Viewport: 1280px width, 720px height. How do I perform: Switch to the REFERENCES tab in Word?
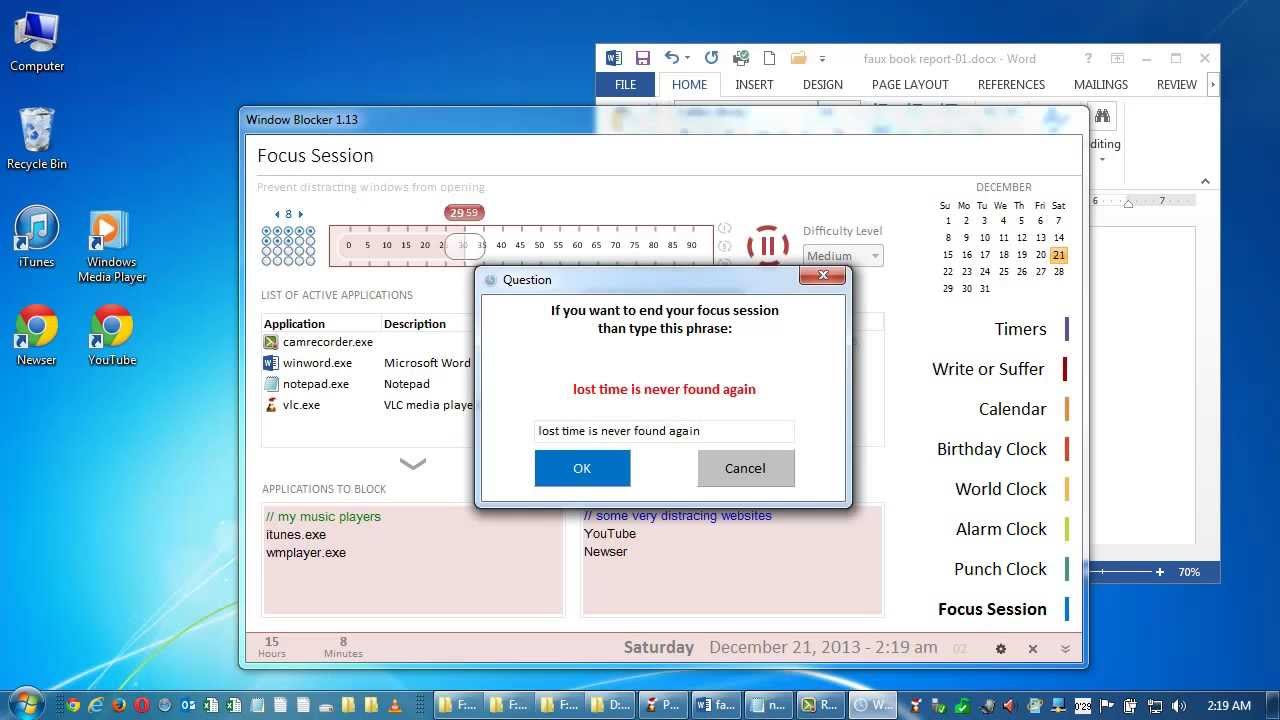tap(1011, 85)
